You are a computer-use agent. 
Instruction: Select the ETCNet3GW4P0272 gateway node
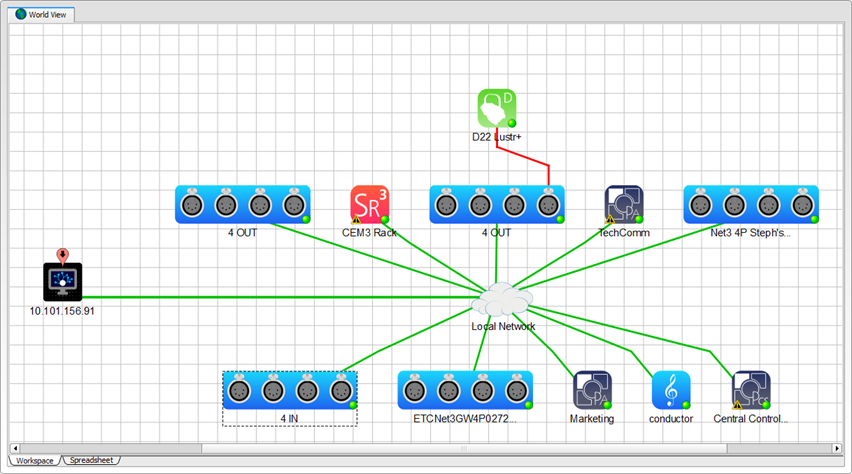pyautogui.click(x=465, y=390)
